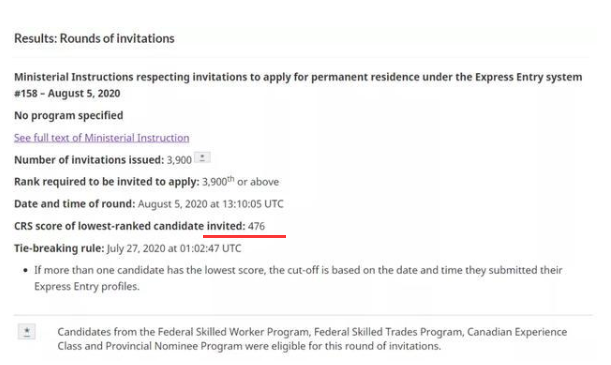Click the 3,900th or above rank value
The height and width of the screenshot is (365, 611).
tap(240, 182)
